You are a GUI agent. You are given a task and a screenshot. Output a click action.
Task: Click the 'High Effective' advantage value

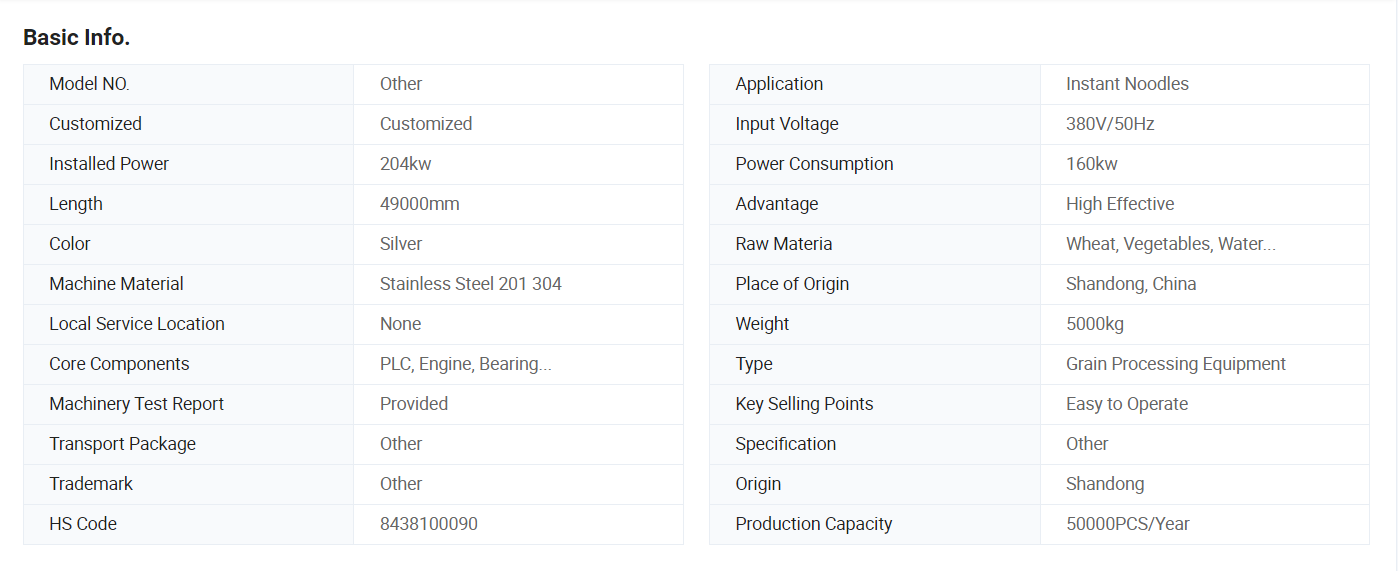coord(1119,204)
